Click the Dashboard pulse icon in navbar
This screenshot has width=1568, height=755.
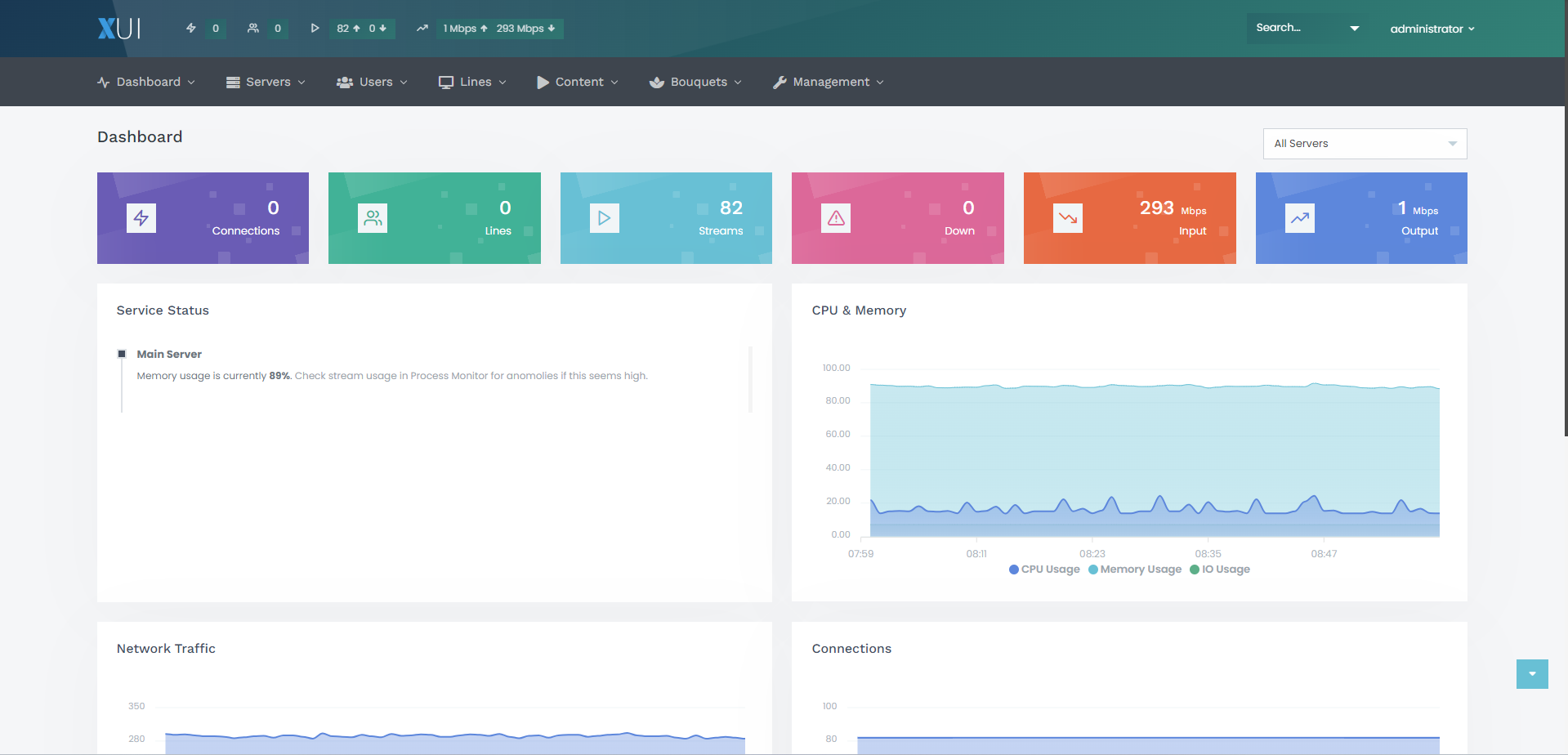pos(103,83)
